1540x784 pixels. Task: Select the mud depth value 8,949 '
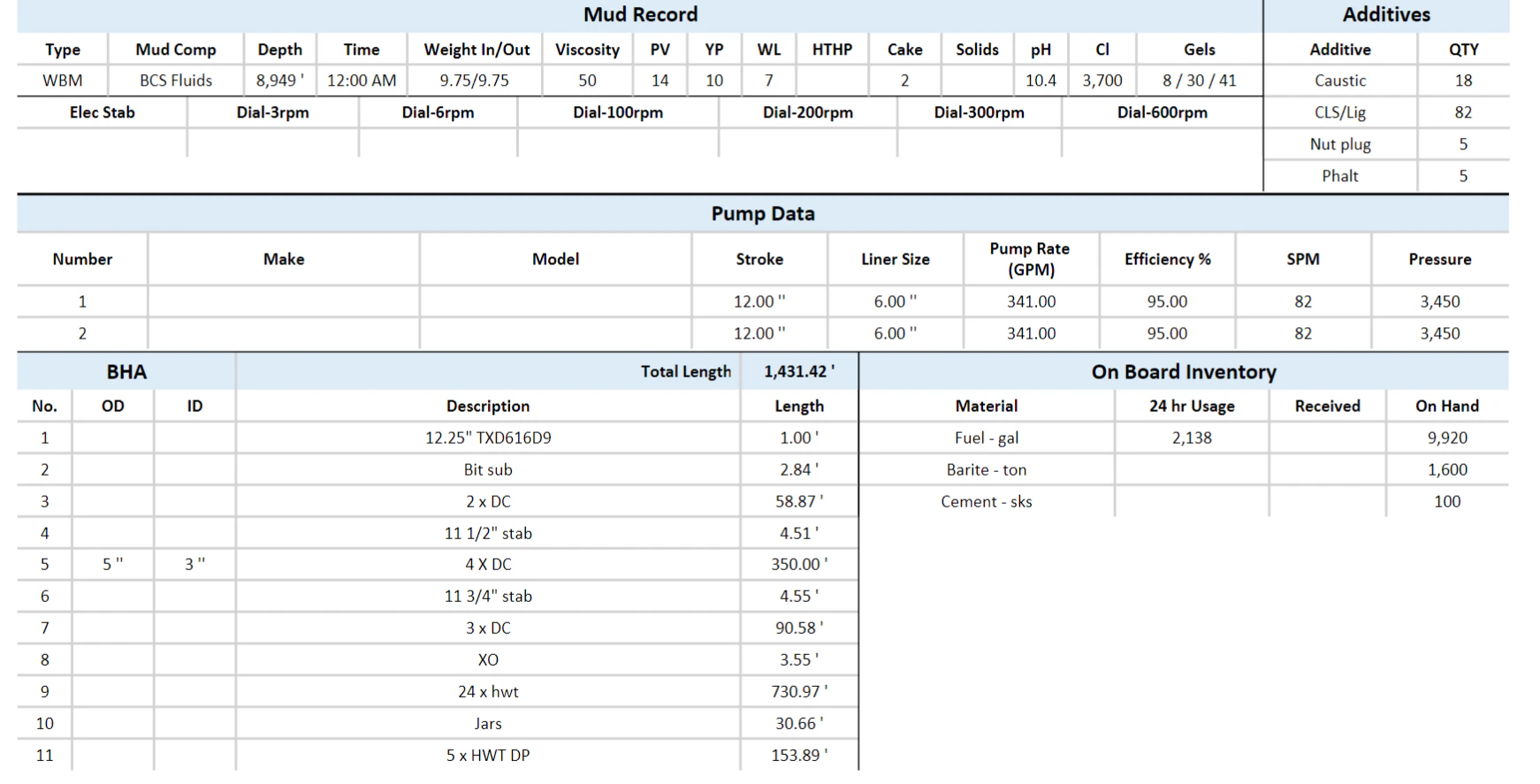279,80
